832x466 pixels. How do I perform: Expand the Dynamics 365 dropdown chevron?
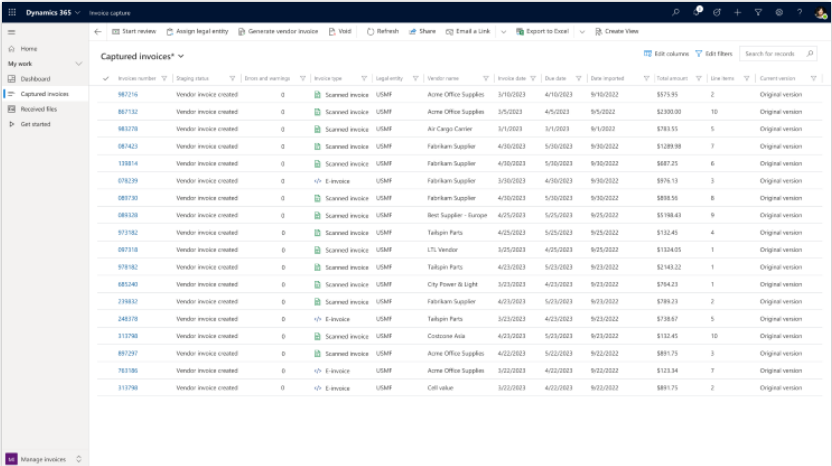tap(78, 13)
